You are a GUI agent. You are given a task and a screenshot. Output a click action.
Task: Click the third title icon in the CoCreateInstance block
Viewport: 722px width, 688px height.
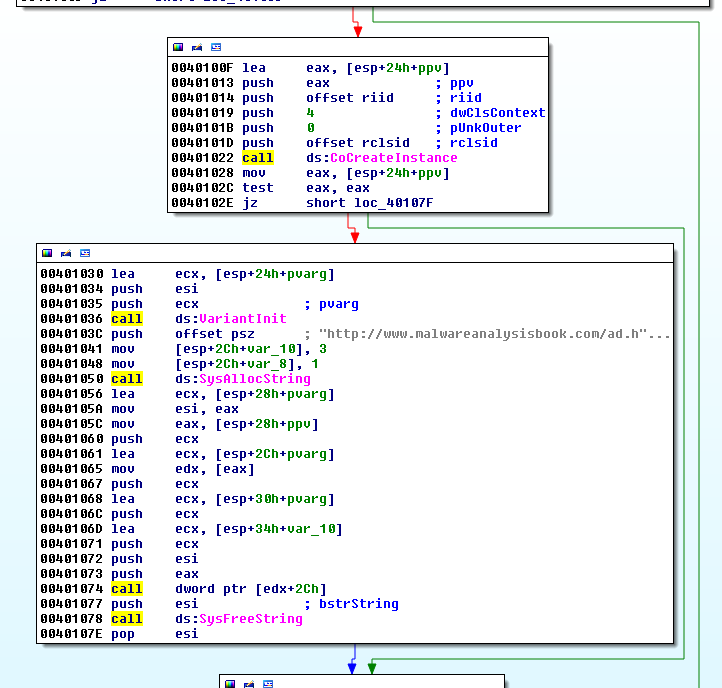click(216, 47)
